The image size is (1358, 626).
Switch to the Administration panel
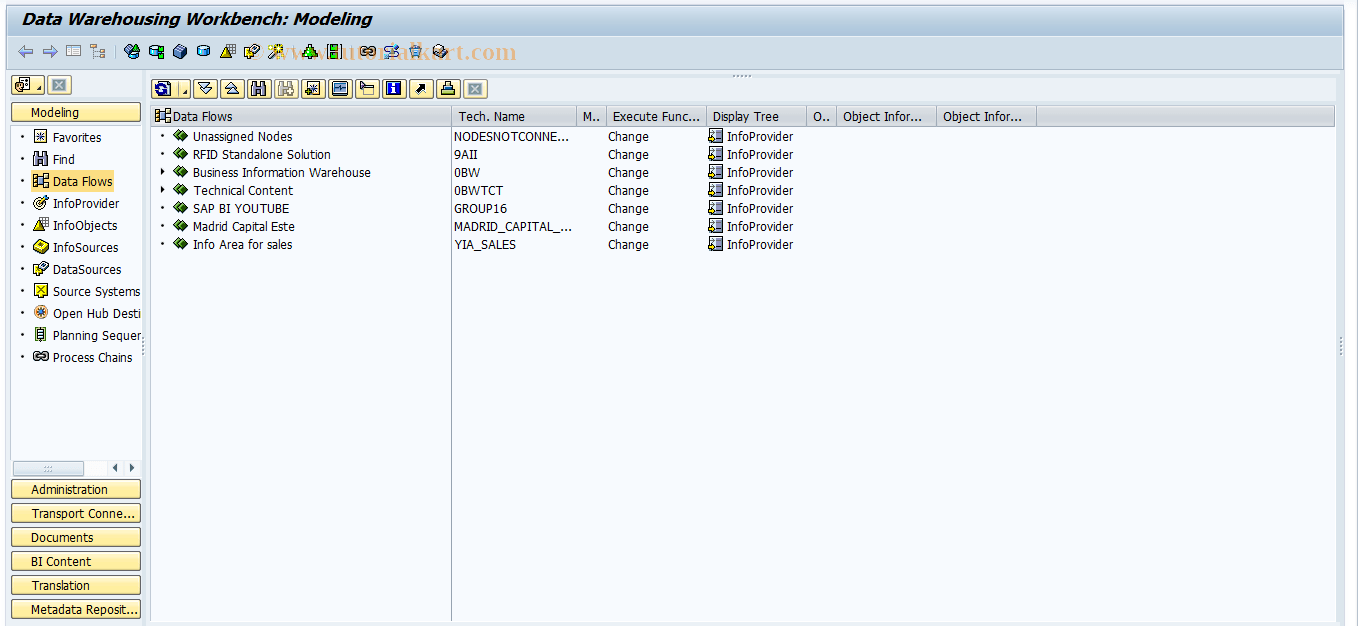(x=75, y=489)
